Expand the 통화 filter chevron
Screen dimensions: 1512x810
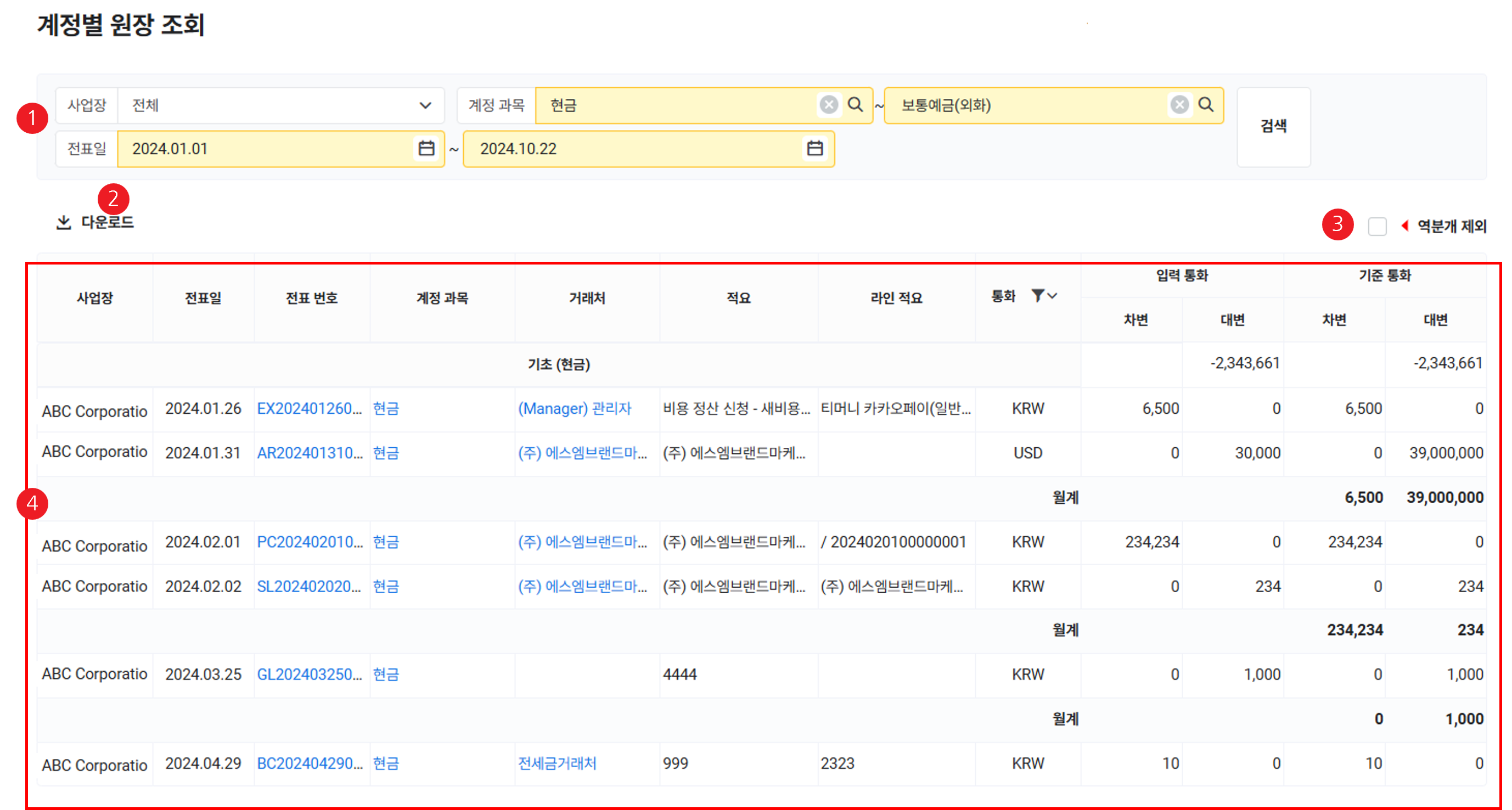pyautogui.click(x=1053, y=296)
